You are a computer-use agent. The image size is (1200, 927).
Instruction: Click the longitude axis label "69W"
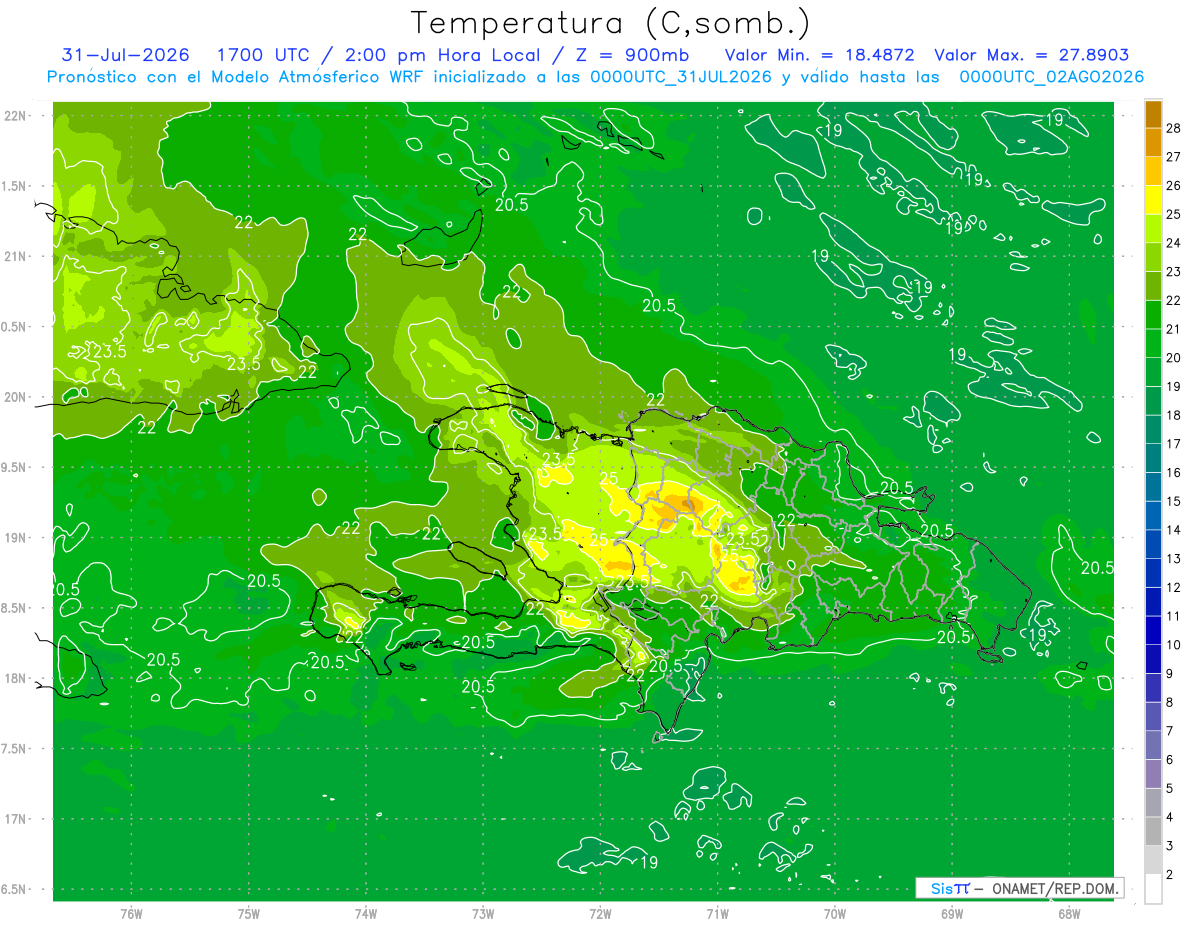(952, 913)
